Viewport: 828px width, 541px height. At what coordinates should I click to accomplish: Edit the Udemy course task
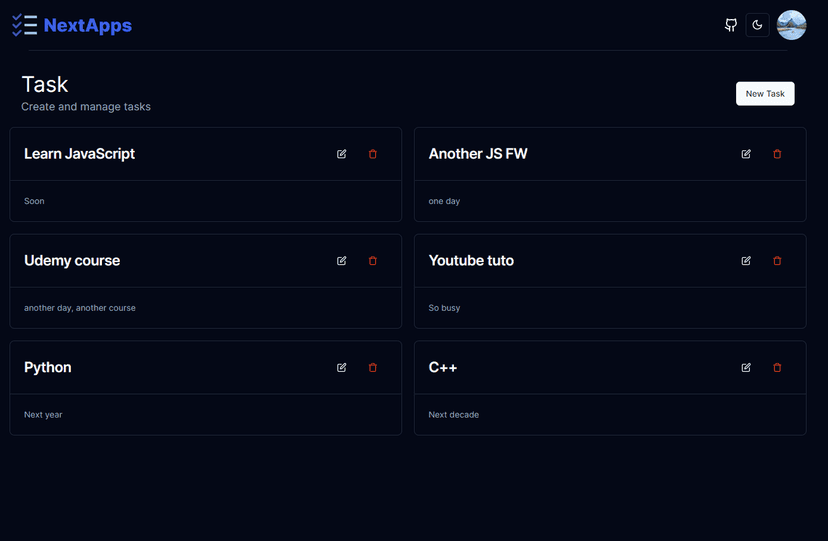[x=342, y=260]
